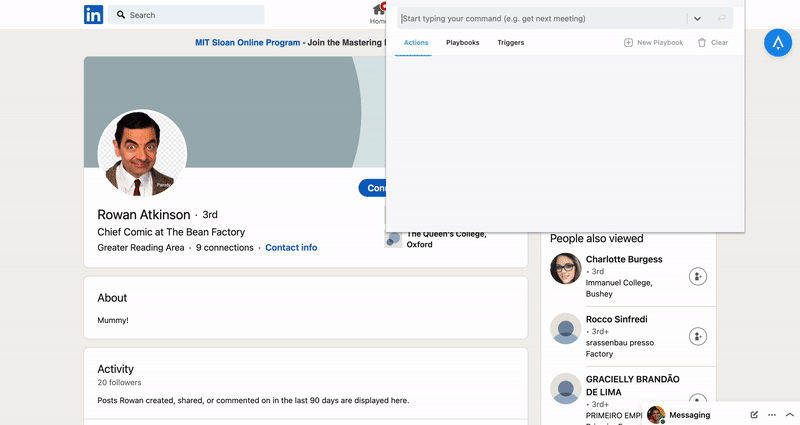Switch to the Playbooks tab
Screen dimensions: 800x425
tap(463, 43)
